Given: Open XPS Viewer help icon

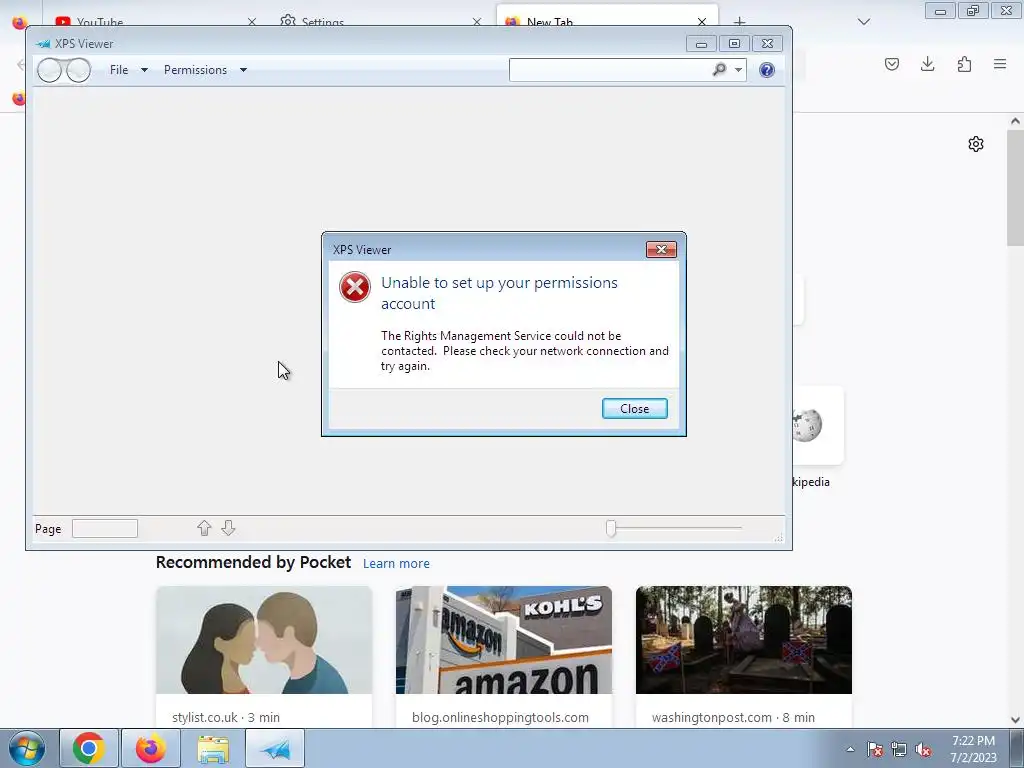Looking at the screenshot, I should pyautogui.click(x=767, y=70).
